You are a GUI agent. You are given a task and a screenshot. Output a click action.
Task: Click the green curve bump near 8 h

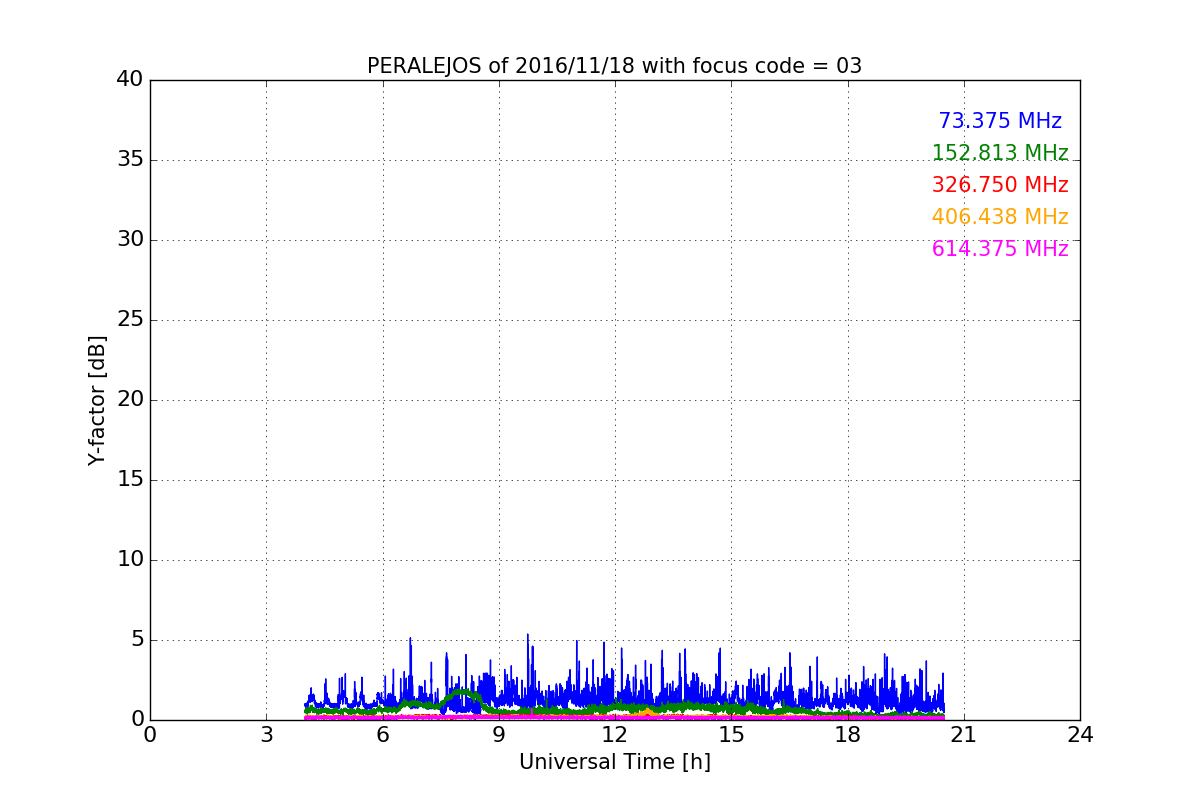coord(462,694)
